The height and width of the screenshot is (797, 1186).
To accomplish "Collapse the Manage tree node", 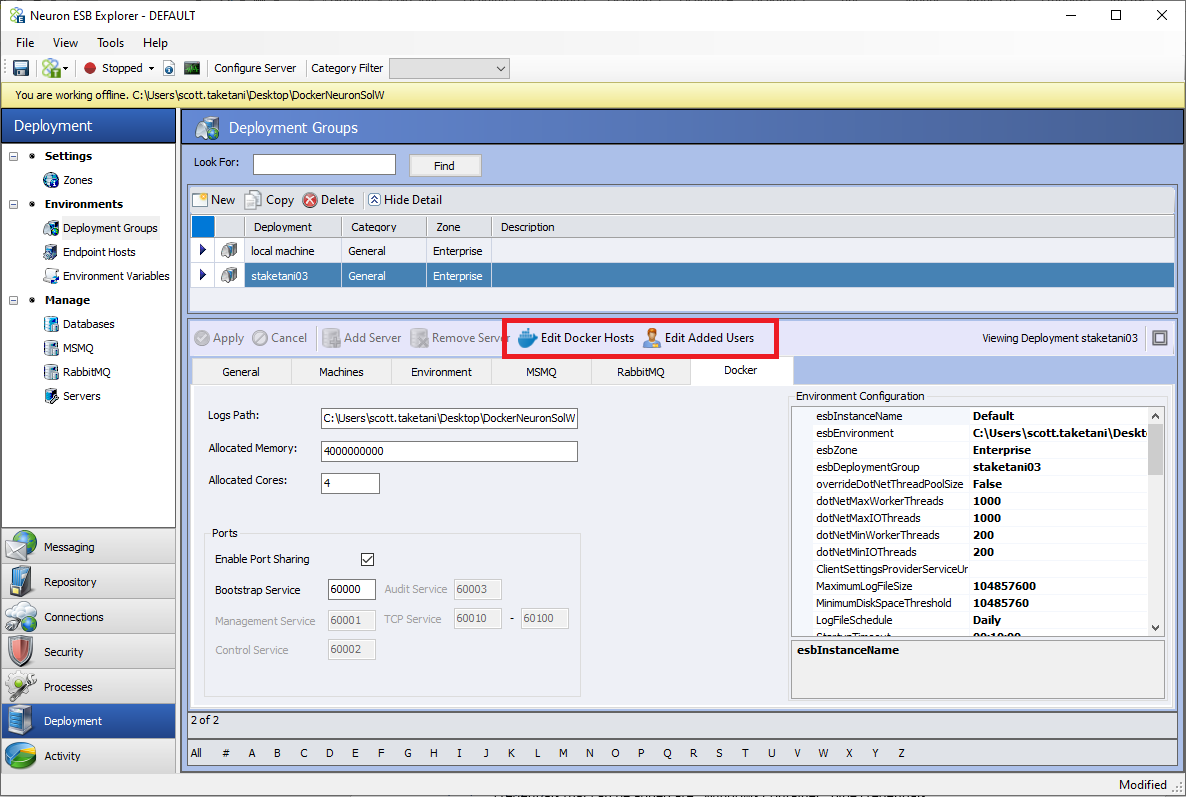I will click(x=14, y=300).
